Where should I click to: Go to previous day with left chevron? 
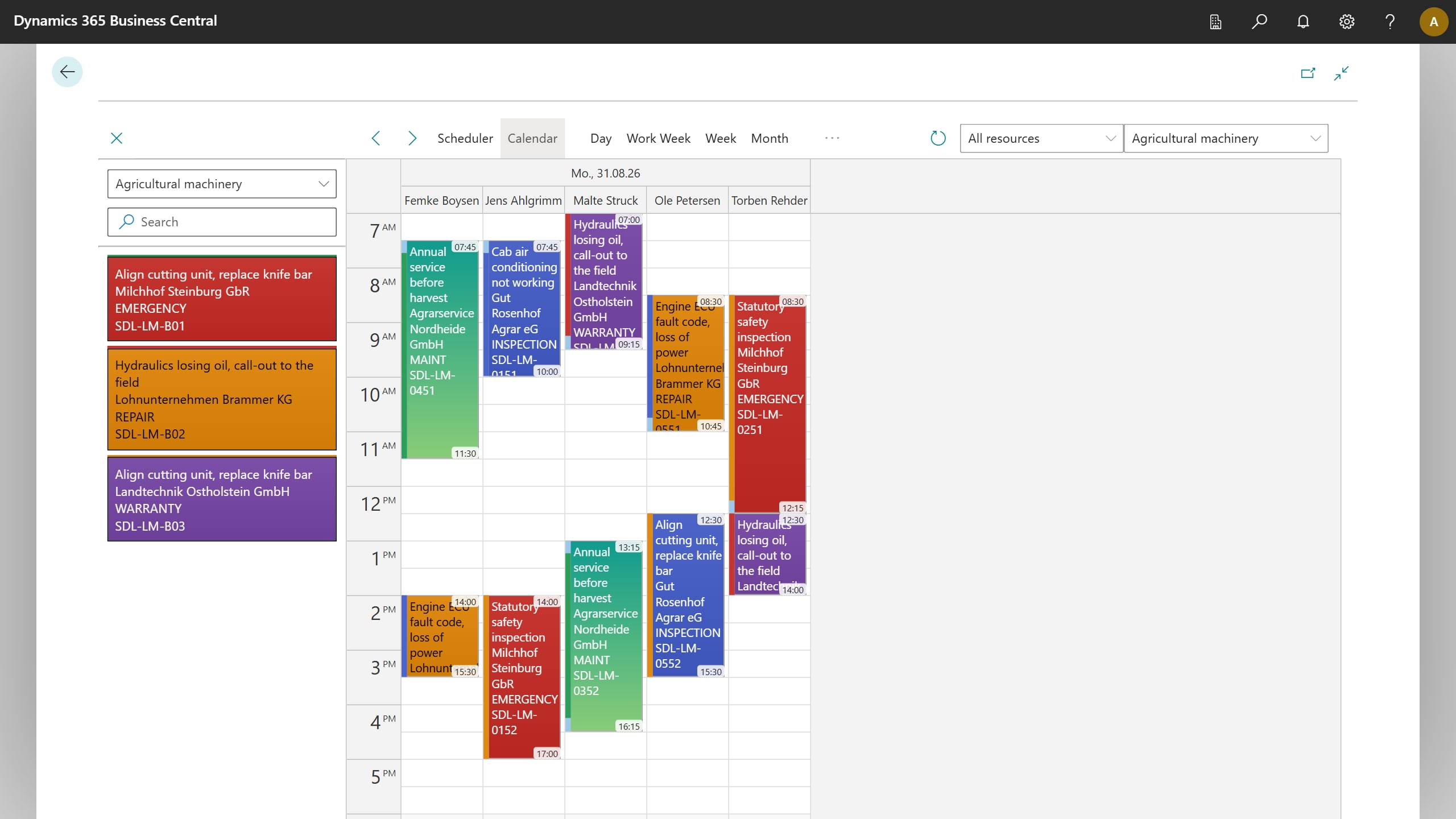coord(376,138)
